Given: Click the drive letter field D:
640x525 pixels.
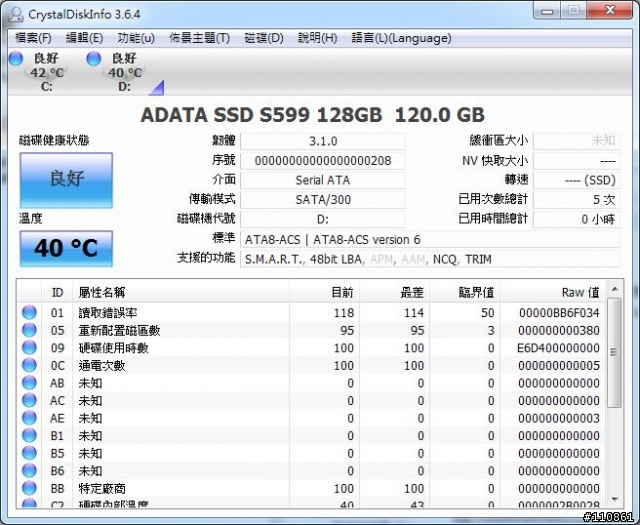Looking at the screenshot, I should coord(323,219).
